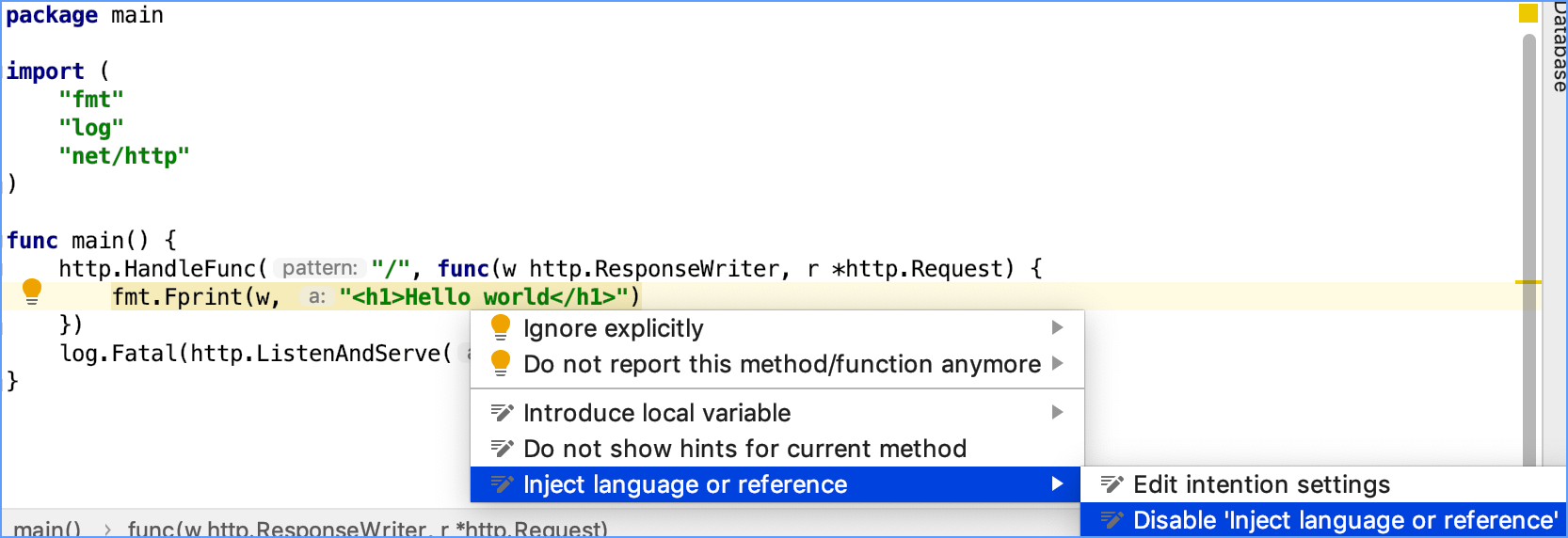Click bulb icon beside Do not report

coord(501,363)
